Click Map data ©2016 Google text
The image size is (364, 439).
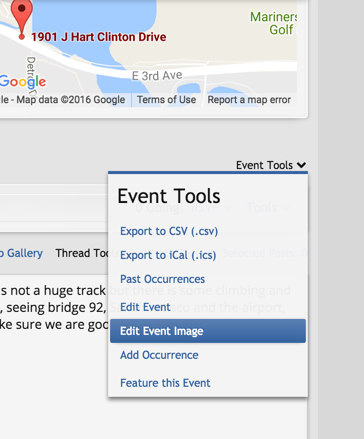click(x=71, y=100)
